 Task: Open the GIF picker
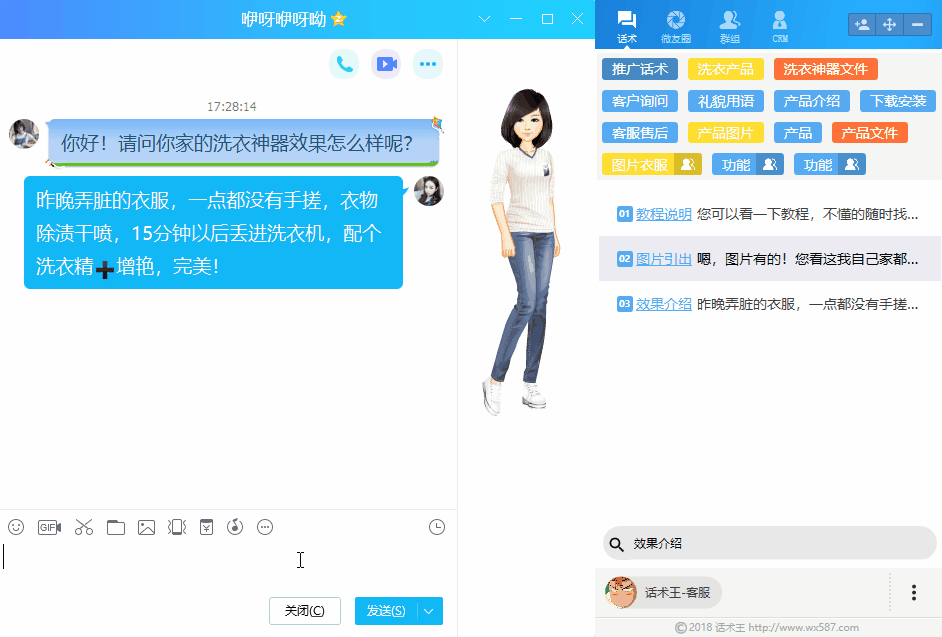pyautogui.click(x=49, y=527)
